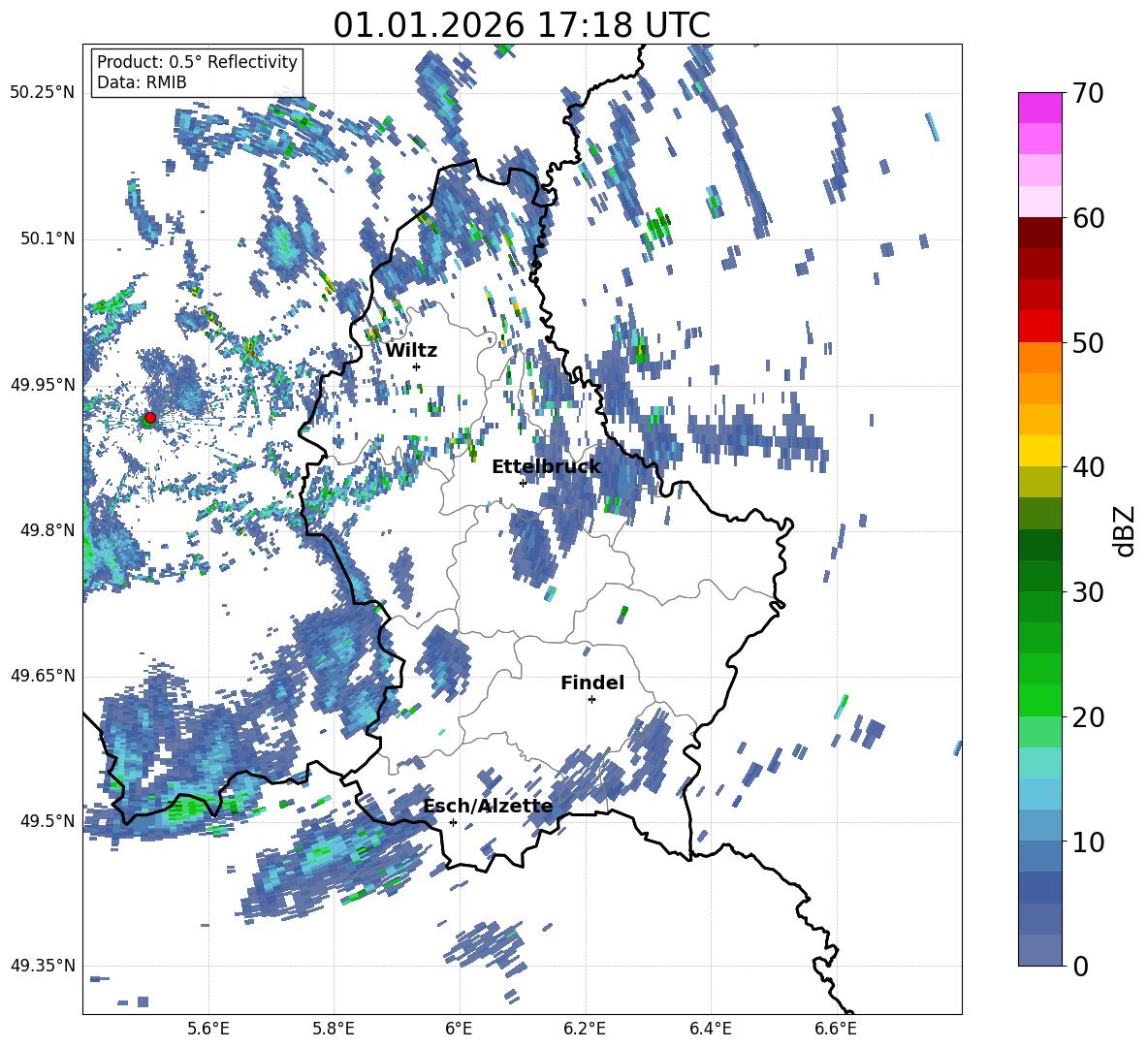The height and width of the screenshot is (1048, 1148).
Task: Click the 20 tick on colorbar
Action: point(1088,717)
